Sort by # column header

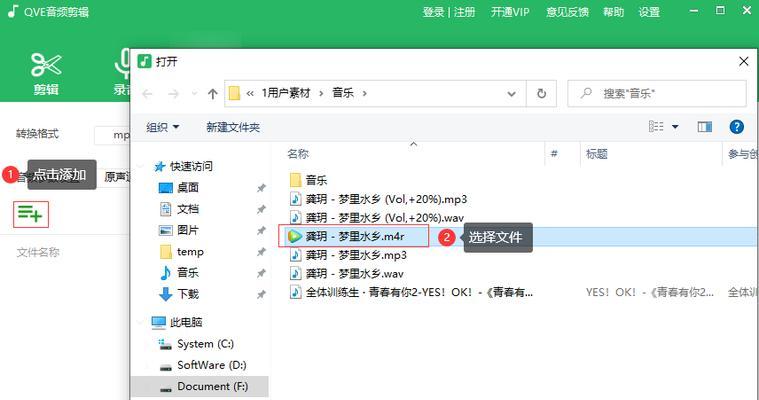click(x=554, y=154)
